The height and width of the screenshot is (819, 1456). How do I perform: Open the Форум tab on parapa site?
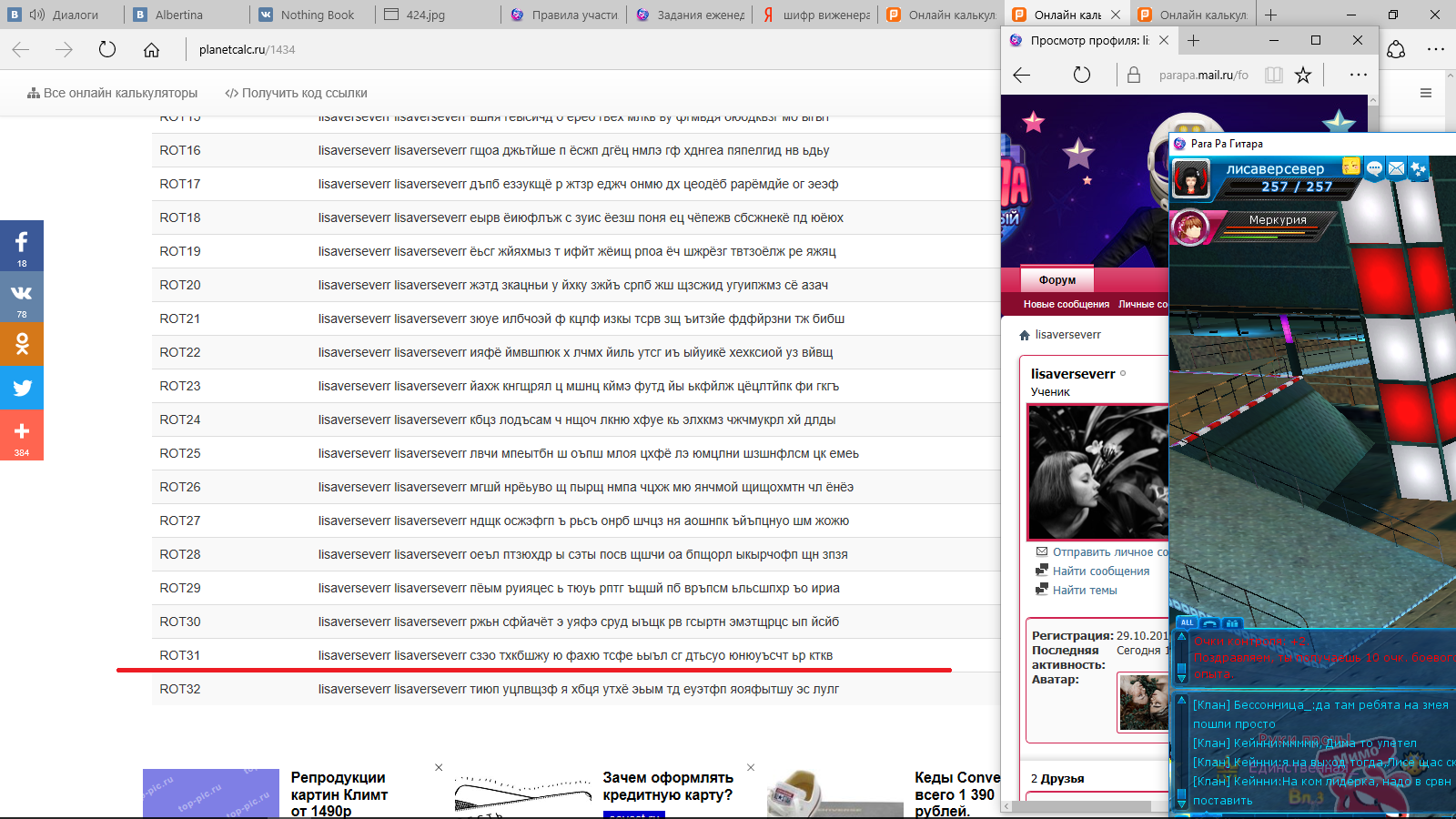coord(1057,280)
